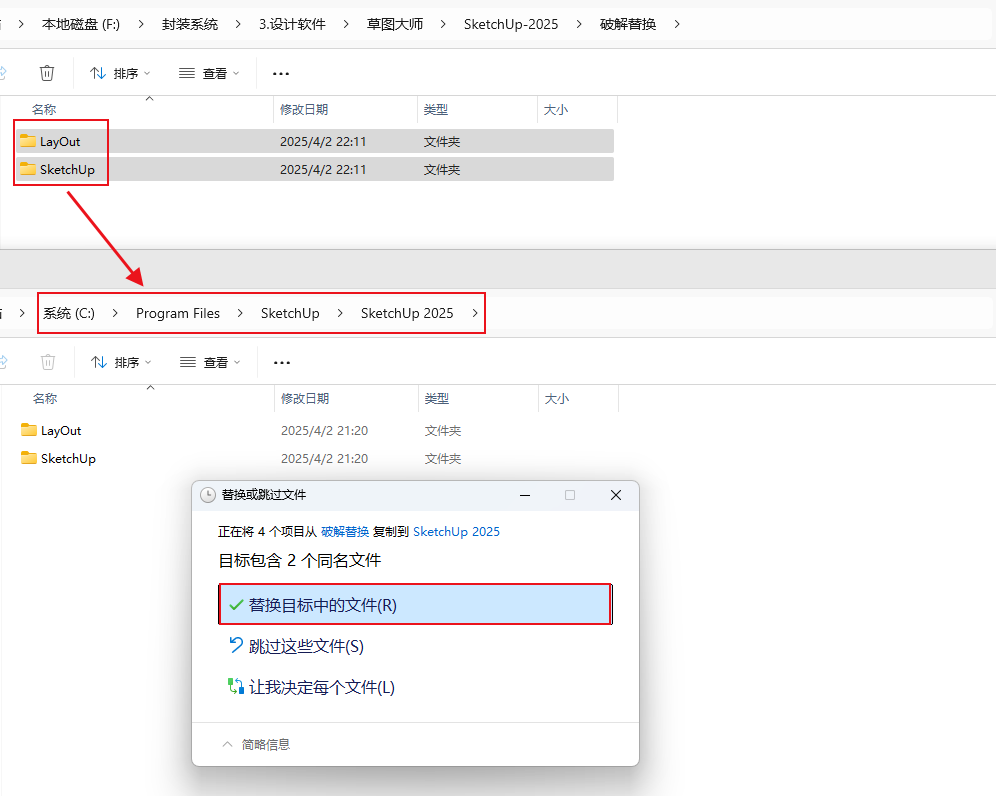Sort by 大小 column in the 破解替换 window
The image size is (996, 796).
556,109
